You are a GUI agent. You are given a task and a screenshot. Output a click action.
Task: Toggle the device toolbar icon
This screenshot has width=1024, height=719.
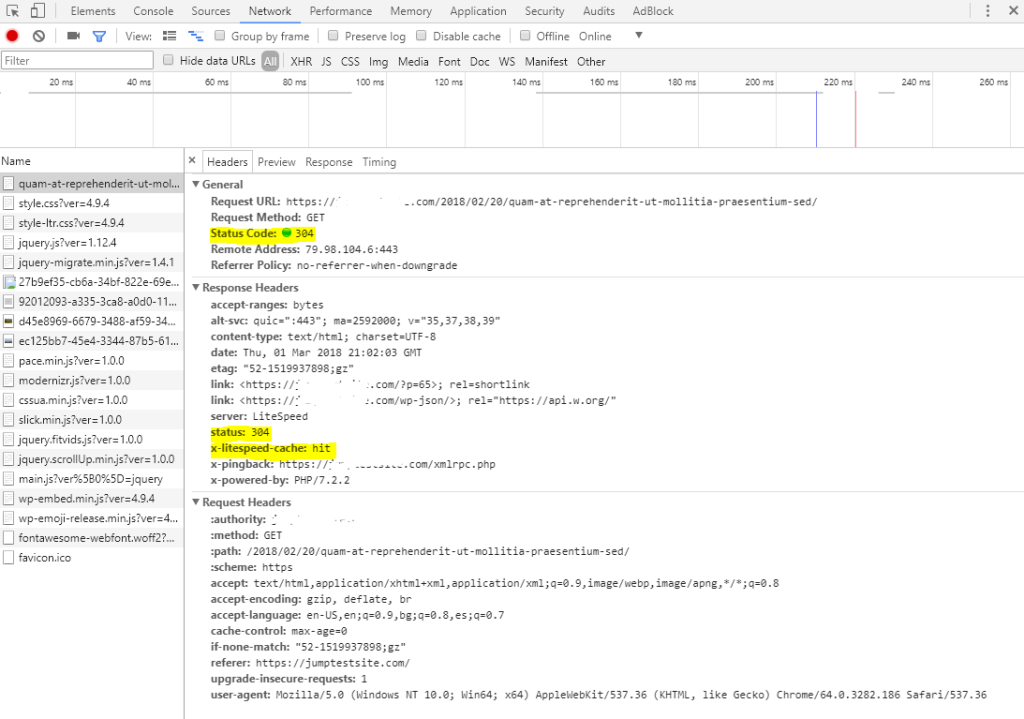coord(37,11)
